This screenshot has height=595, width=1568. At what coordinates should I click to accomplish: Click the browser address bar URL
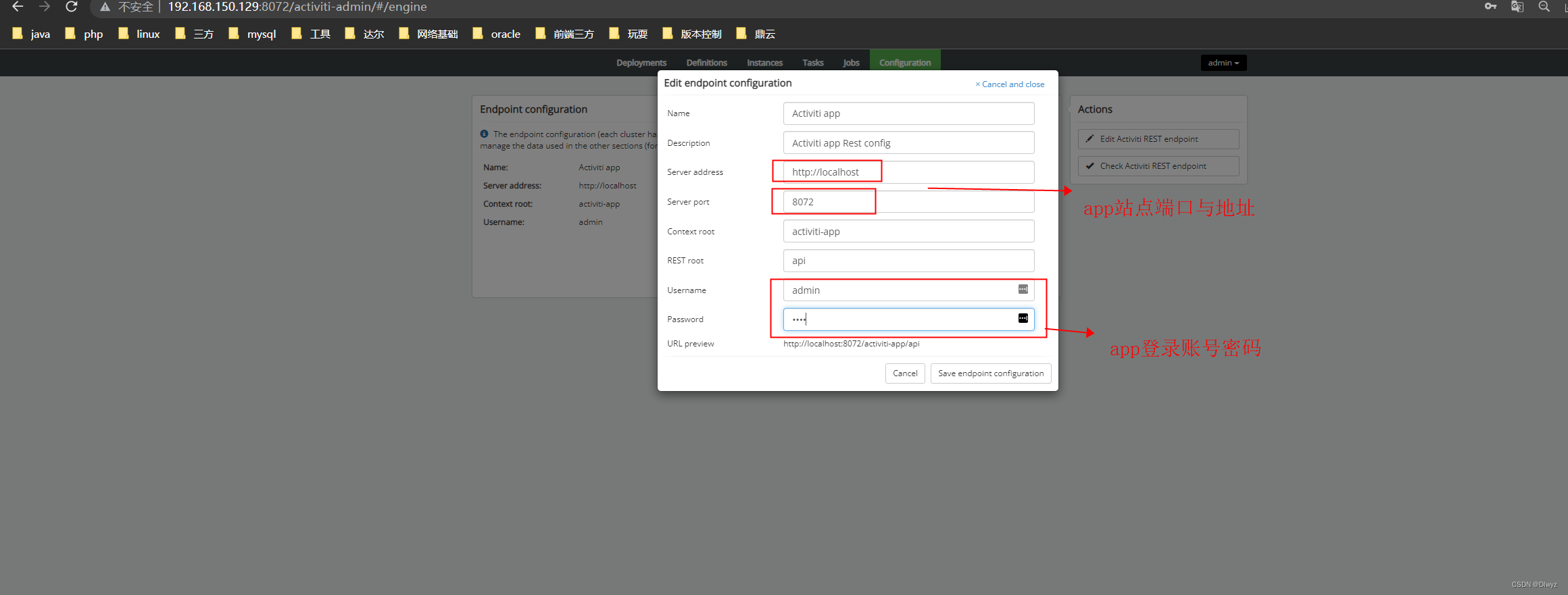297,7
